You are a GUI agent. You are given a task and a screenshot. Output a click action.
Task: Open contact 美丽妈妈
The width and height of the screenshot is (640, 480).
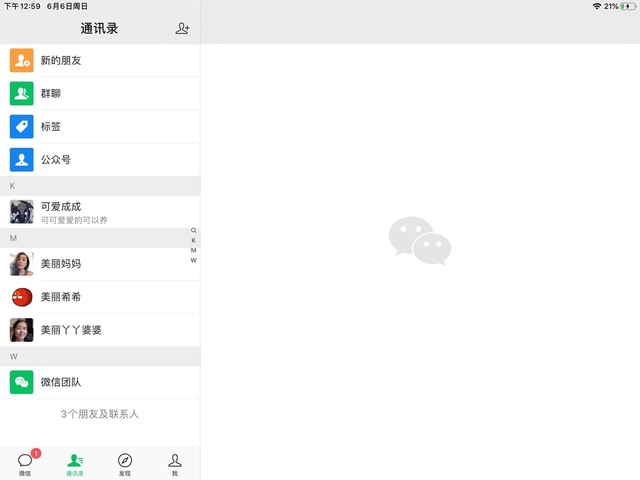100,264
